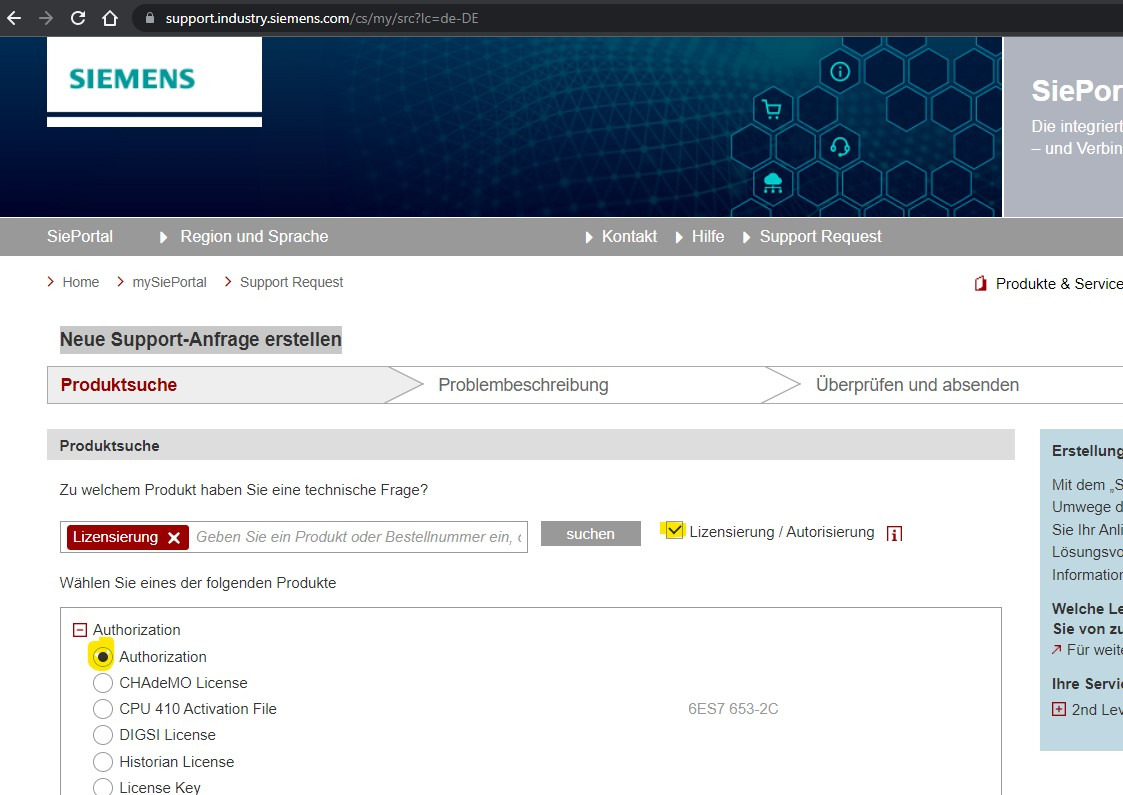Go to mySiePortal breadcrumb link
The height and width of the screenshot is (795, 1123).
(169, 282)
